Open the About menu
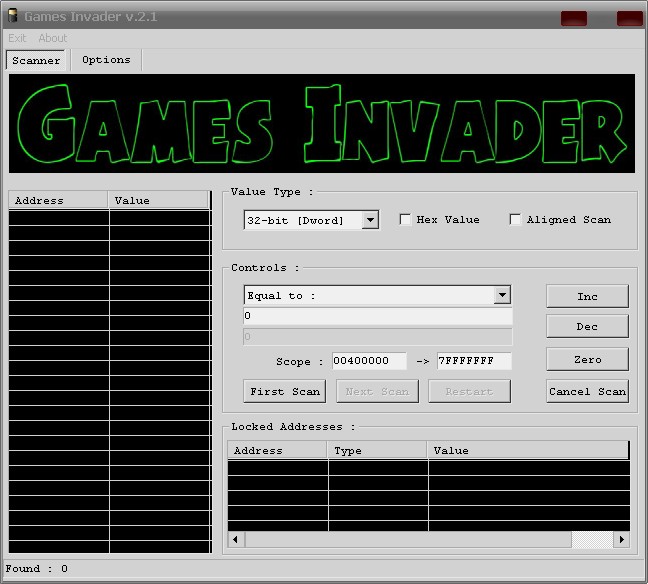The image size is (648, 584). point(53,38)
